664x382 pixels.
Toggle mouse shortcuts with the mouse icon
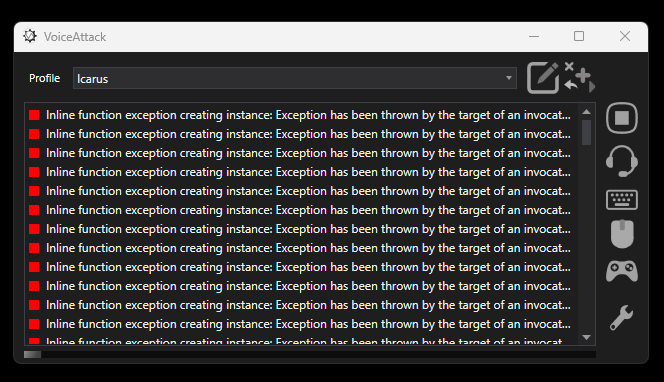click(x=622, y=234)
